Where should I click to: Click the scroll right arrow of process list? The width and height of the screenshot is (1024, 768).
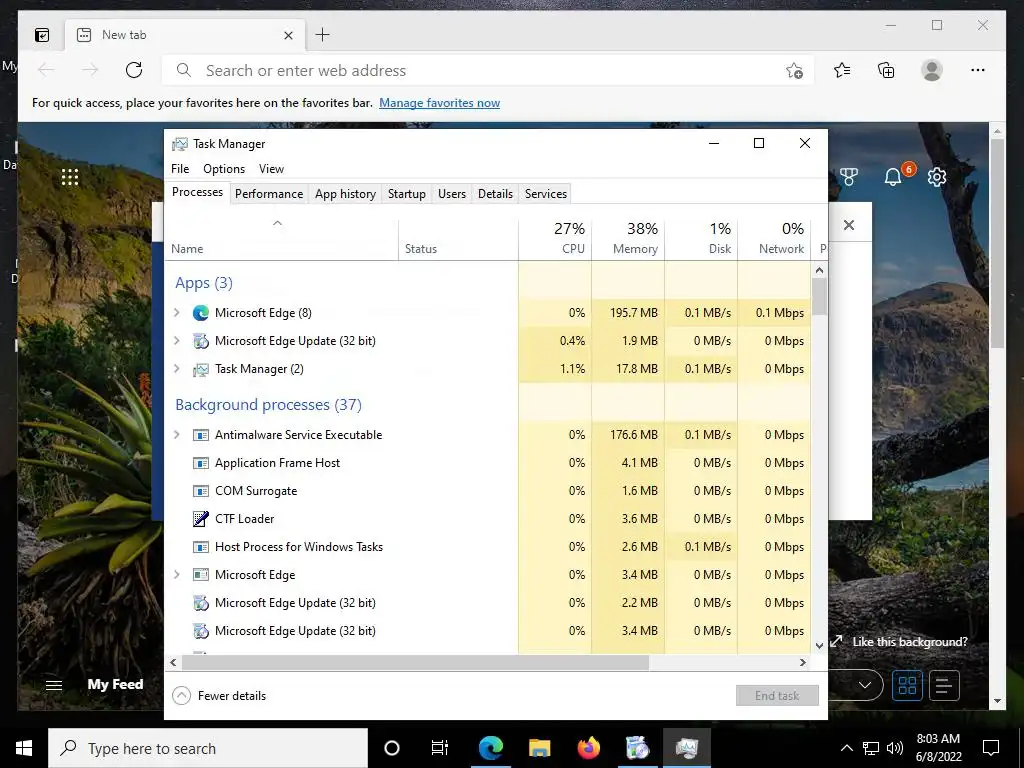click(803, 662)
